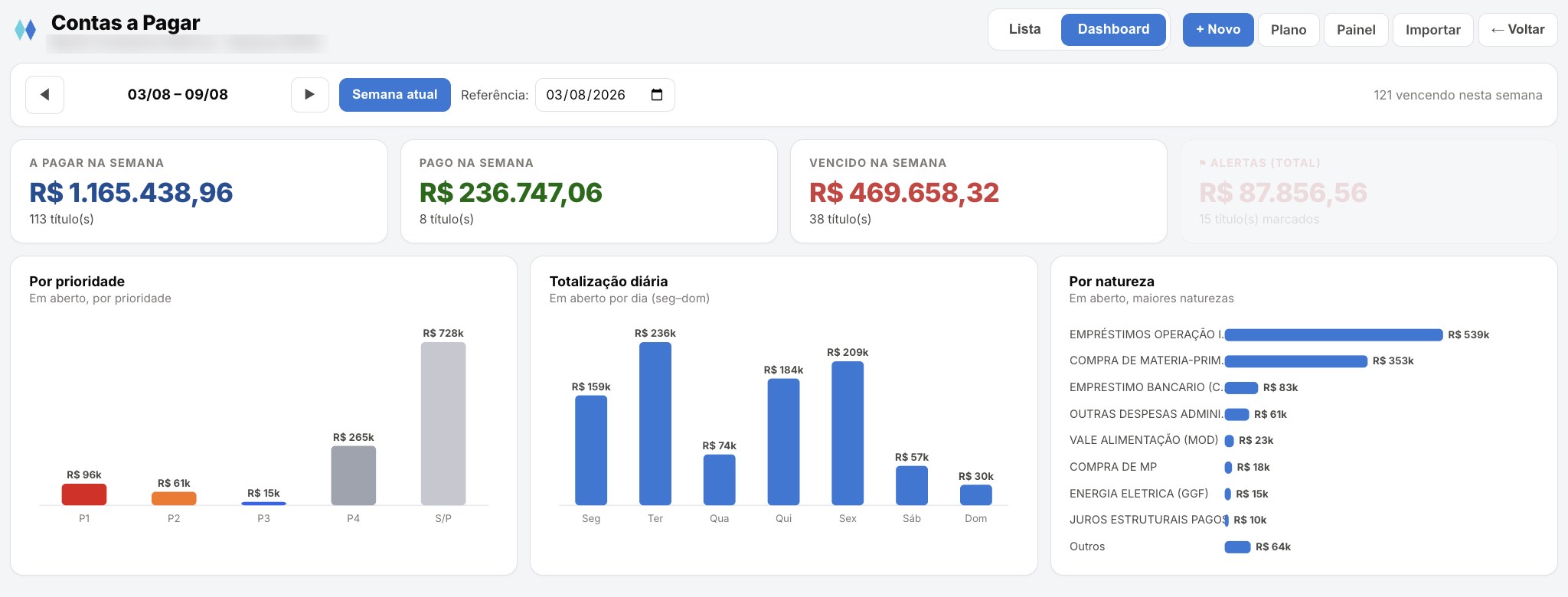Click the Sex bar showing R$ 209k

tap(848, 433)
